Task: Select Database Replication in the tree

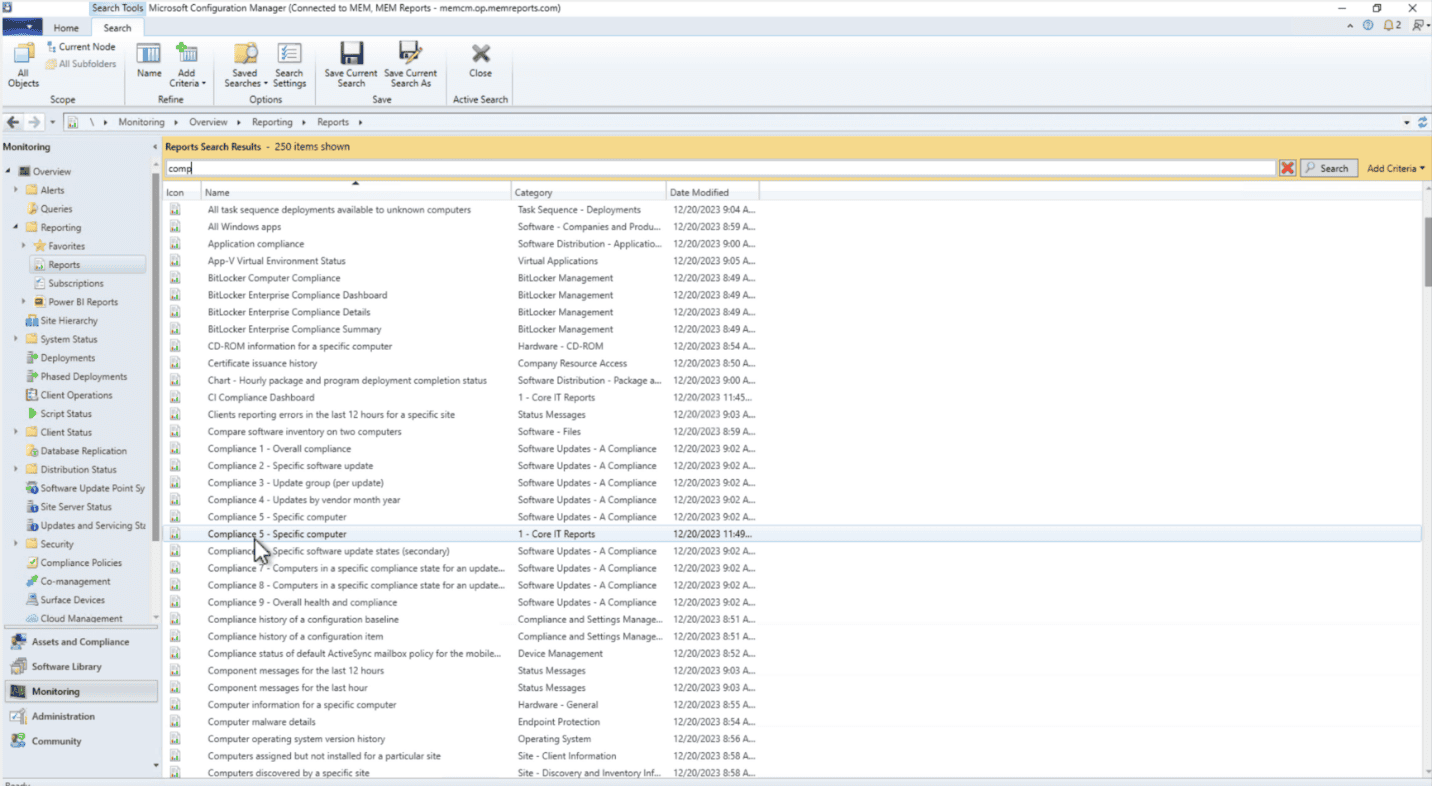Action: pyautogui.click(x=83, y=451)
